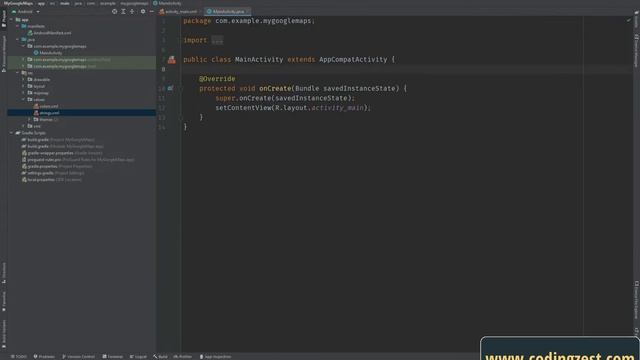The image size is (640, 360).
Task: Expand the androidTest package node
Action: pyautogui.click(x=24, y=60)
